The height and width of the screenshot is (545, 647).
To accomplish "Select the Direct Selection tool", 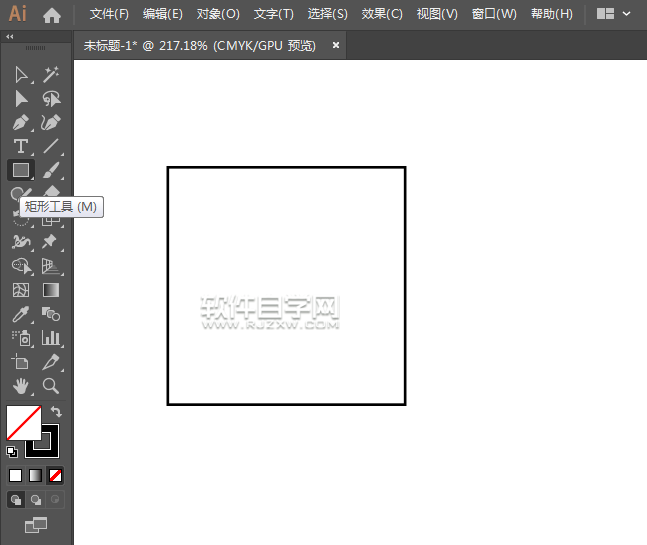I will [x=21, y=99].
